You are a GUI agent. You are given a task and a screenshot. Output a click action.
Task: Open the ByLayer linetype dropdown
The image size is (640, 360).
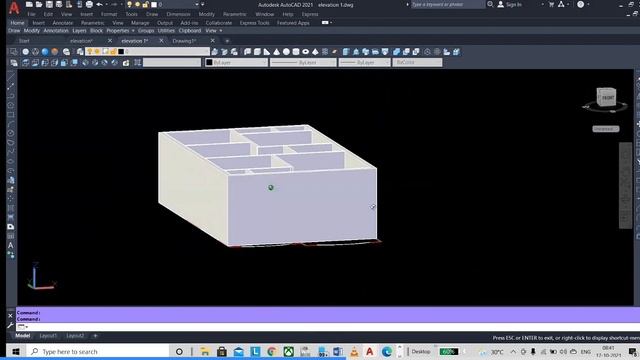[303, 62]
